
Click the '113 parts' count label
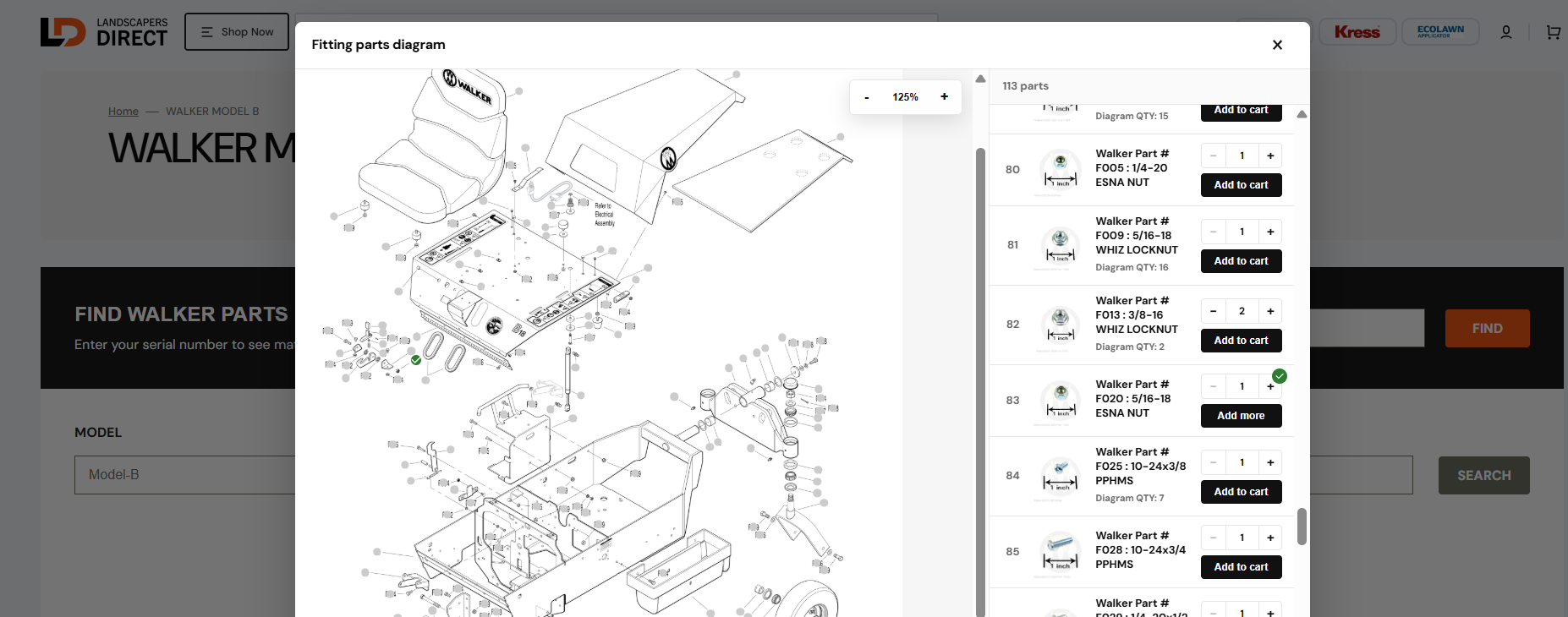1025,86
